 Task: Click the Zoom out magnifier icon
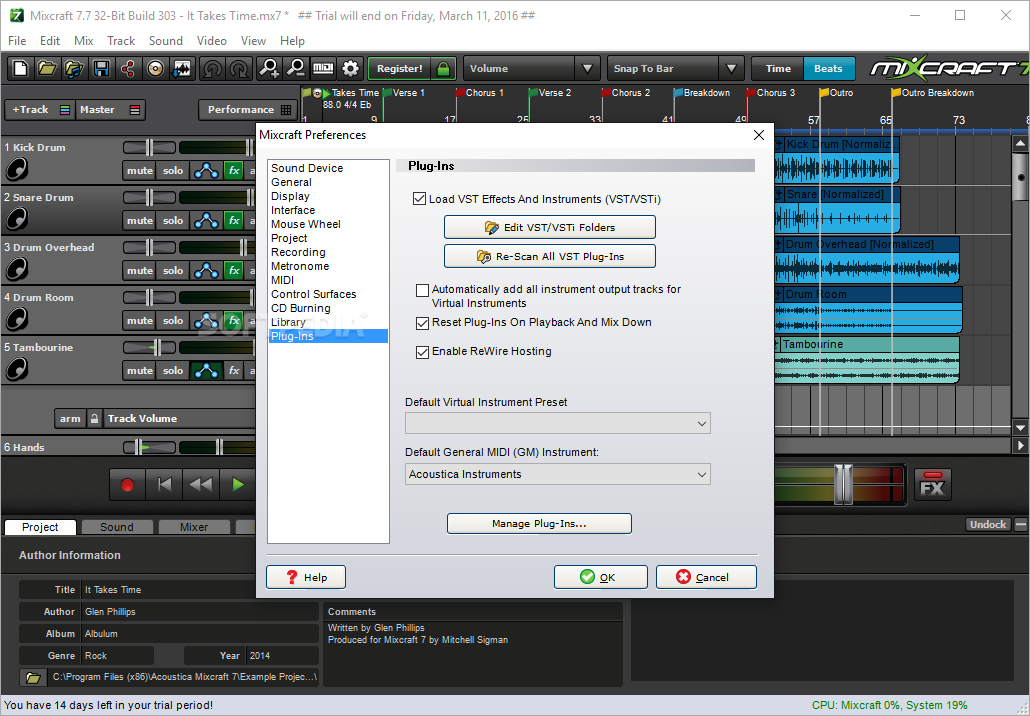tap(296, 68)
